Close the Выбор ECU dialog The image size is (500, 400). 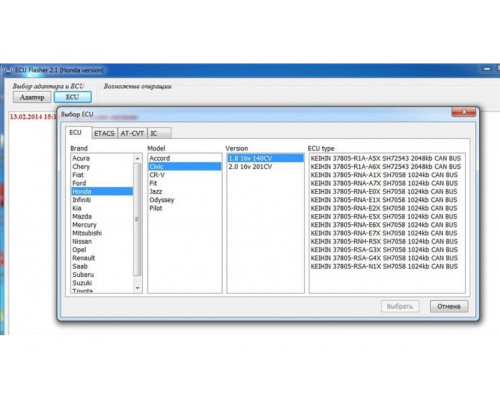(x=464, y=112)
